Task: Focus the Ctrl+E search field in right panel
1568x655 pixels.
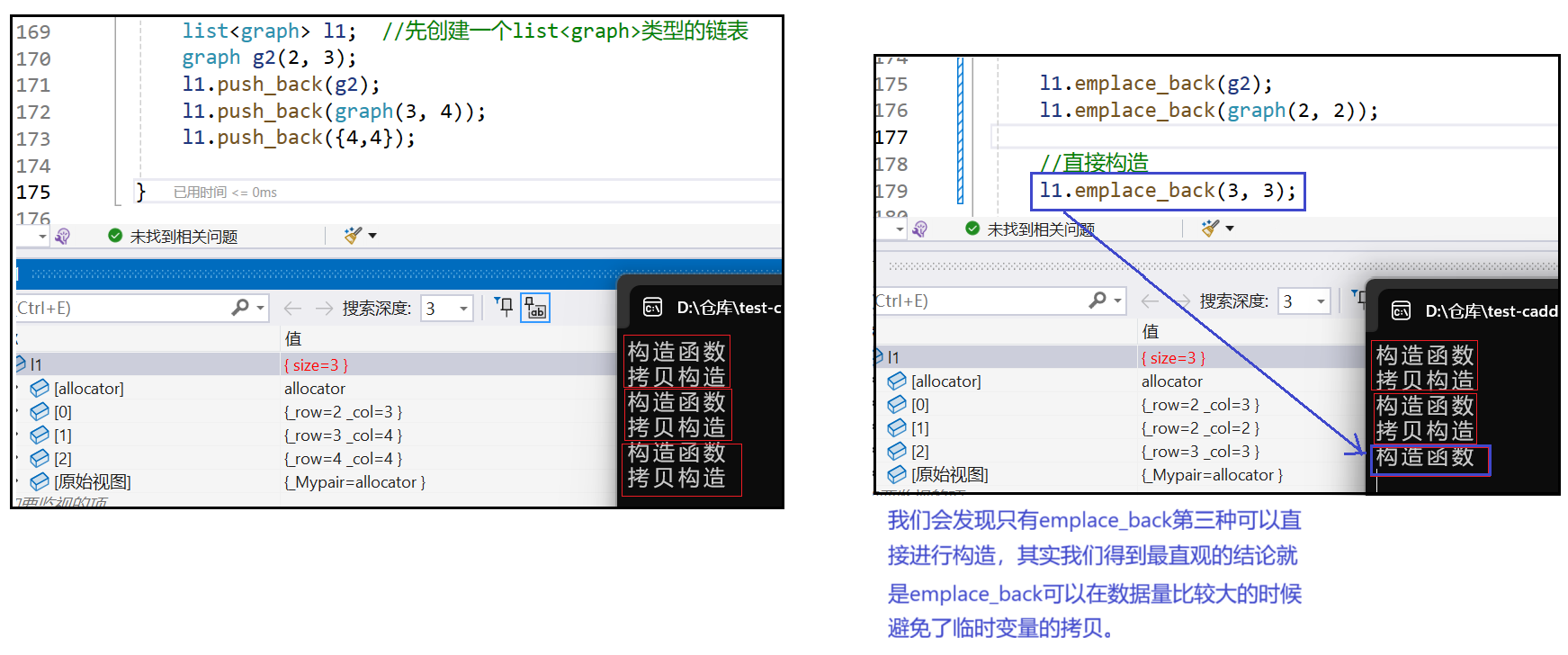Action: tap(980, 301)
